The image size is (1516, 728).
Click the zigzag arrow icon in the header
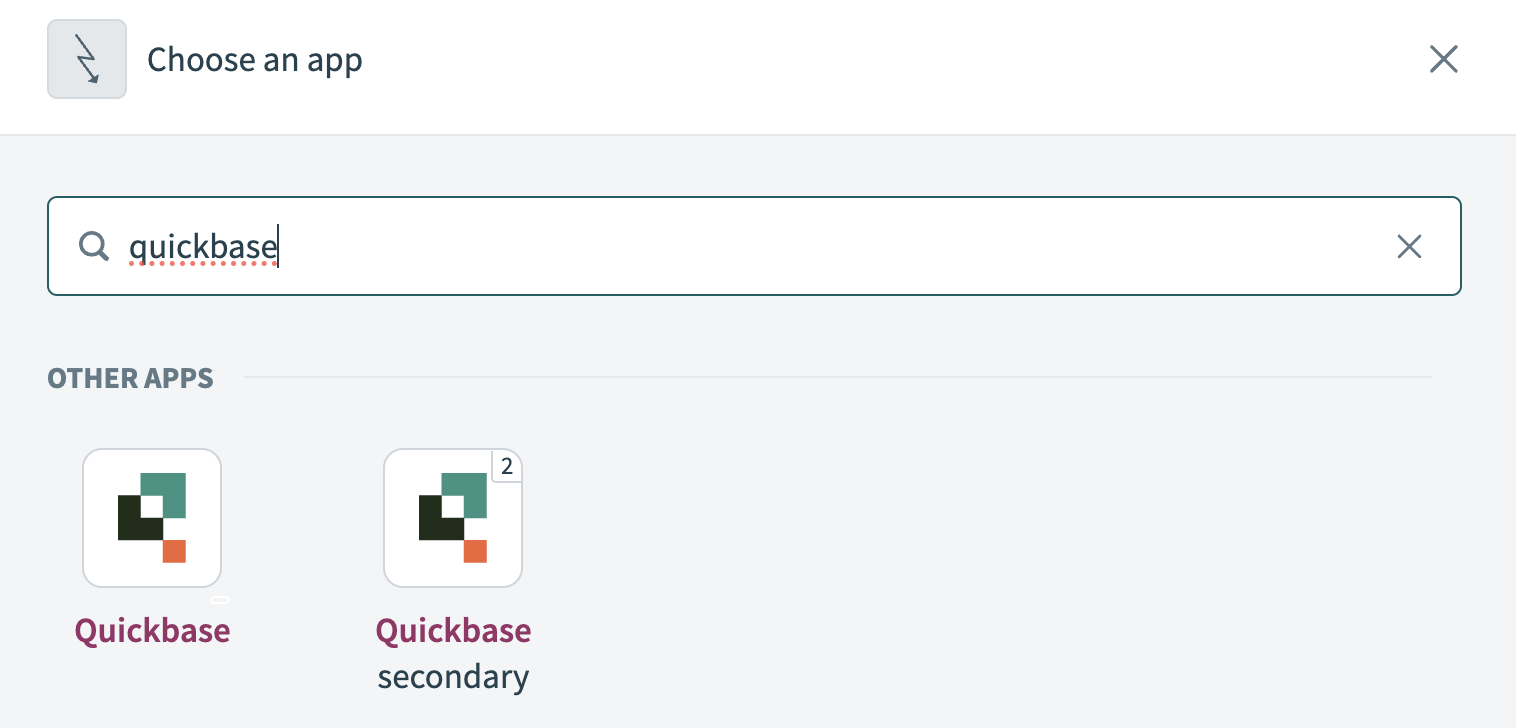(x=87, y=58)
